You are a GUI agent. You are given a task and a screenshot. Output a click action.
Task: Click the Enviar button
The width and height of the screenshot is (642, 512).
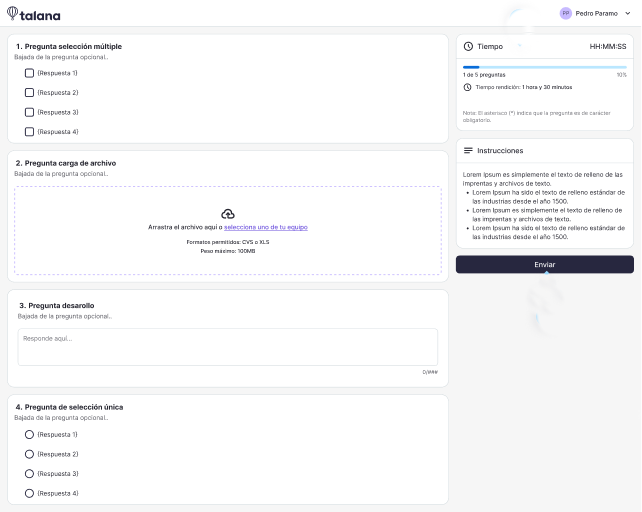point(545,265)
